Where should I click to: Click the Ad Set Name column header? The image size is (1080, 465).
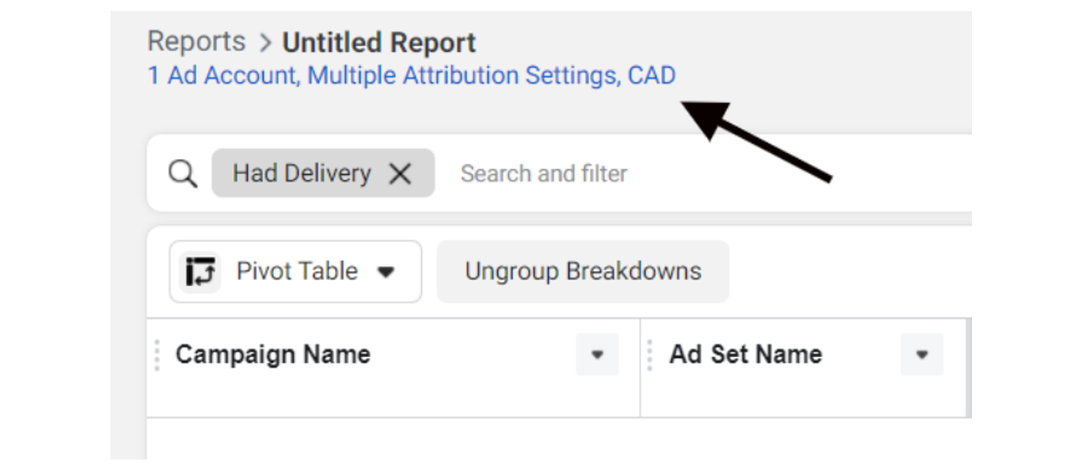pyautogui.click(x=745, y=355)
